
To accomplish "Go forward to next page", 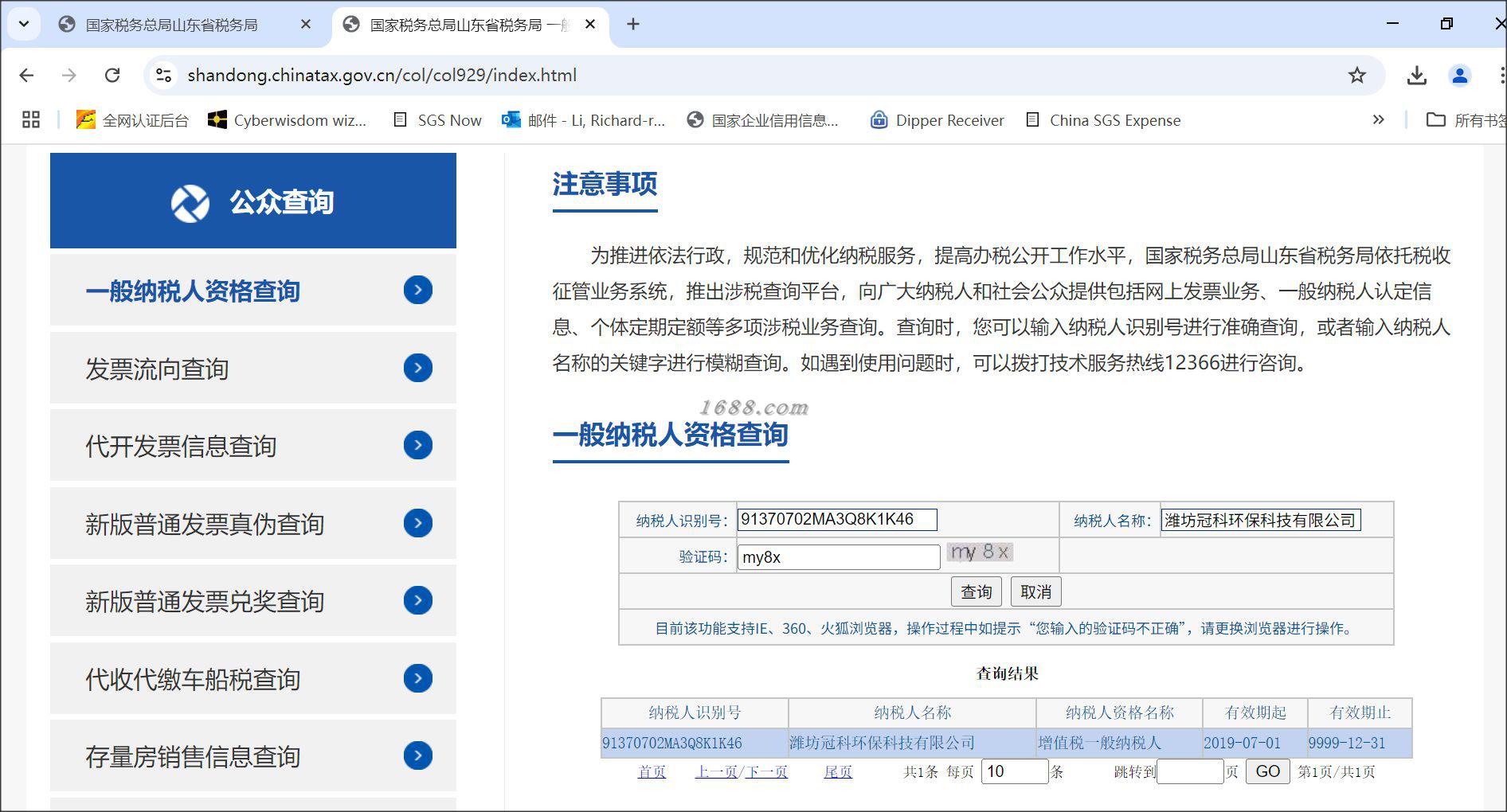I will coord(69,76).
